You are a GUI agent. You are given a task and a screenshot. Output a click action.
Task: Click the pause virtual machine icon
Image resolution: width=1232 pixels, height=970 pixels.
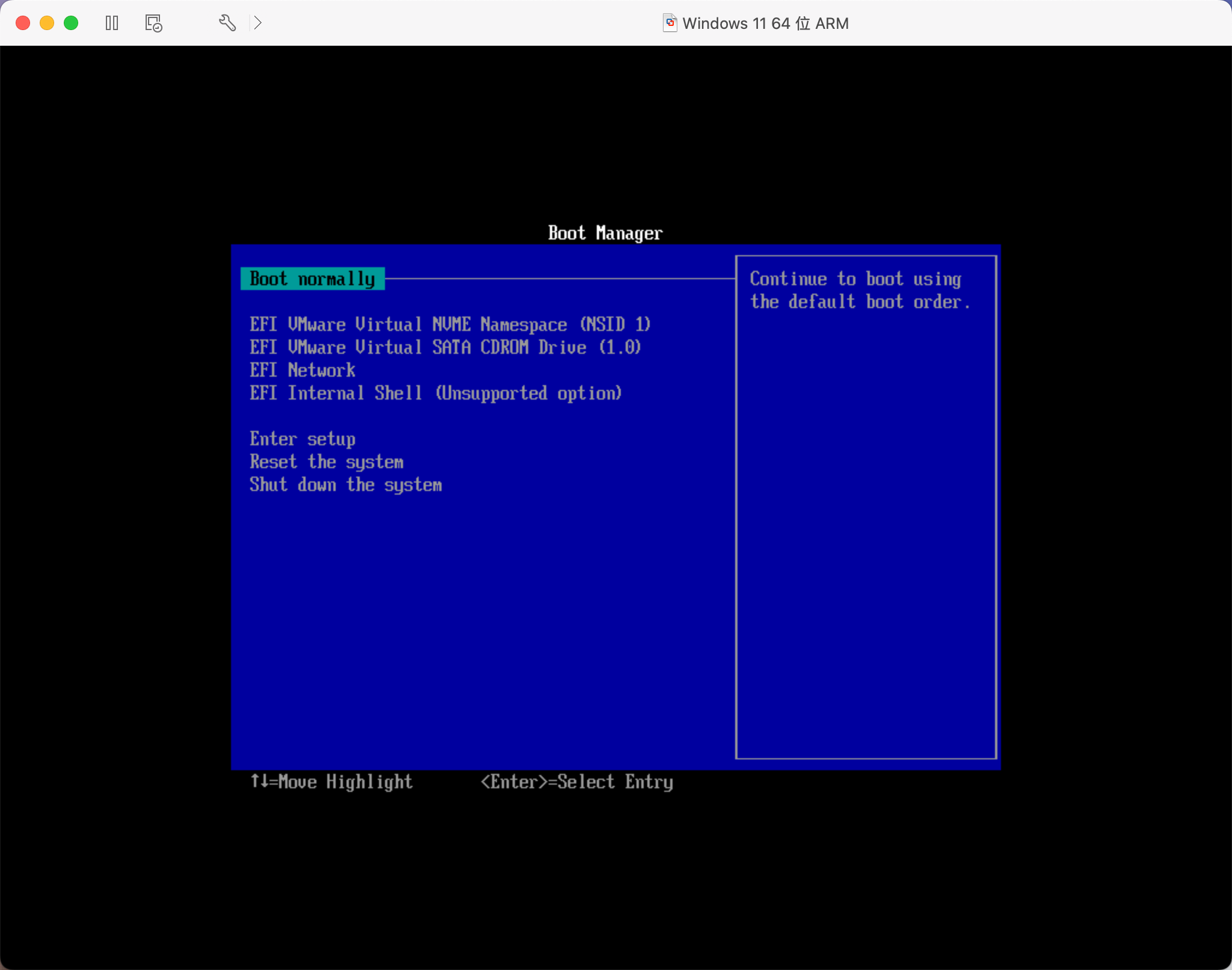[112, 23]
